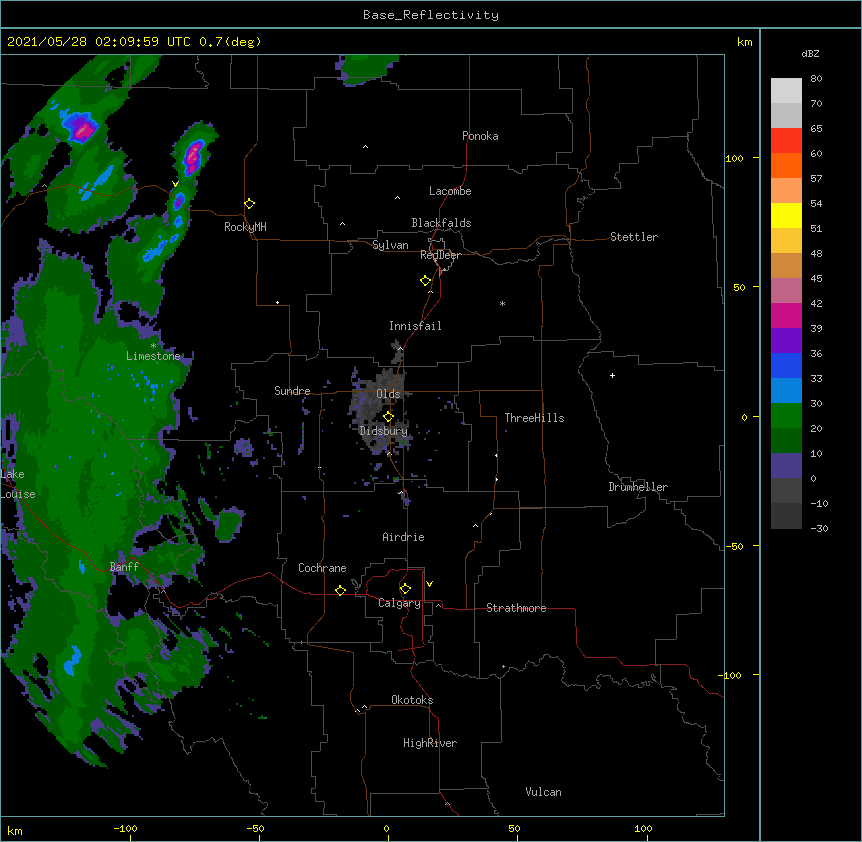The width and height of the screenshot is (862, 842).
Task: Select the magenta swatch in dBZ legend
Action: coord(786,315)
